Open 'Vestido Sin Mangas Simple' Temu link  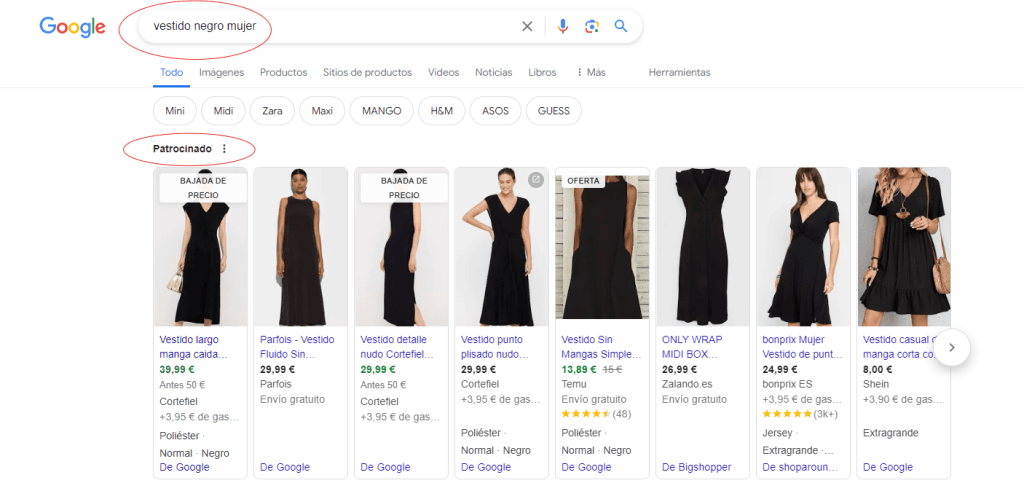click(601, 347)
